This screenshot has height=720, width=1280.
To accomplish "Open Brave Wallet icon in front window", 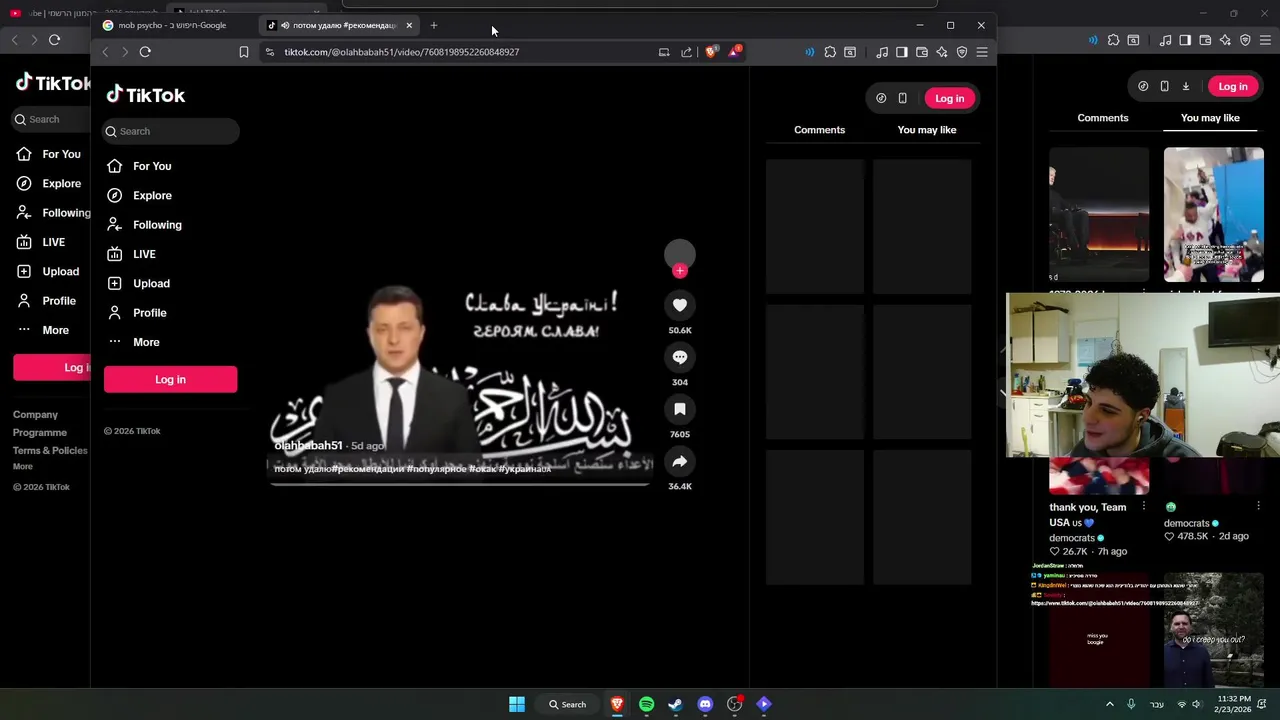I will [922, 52].
